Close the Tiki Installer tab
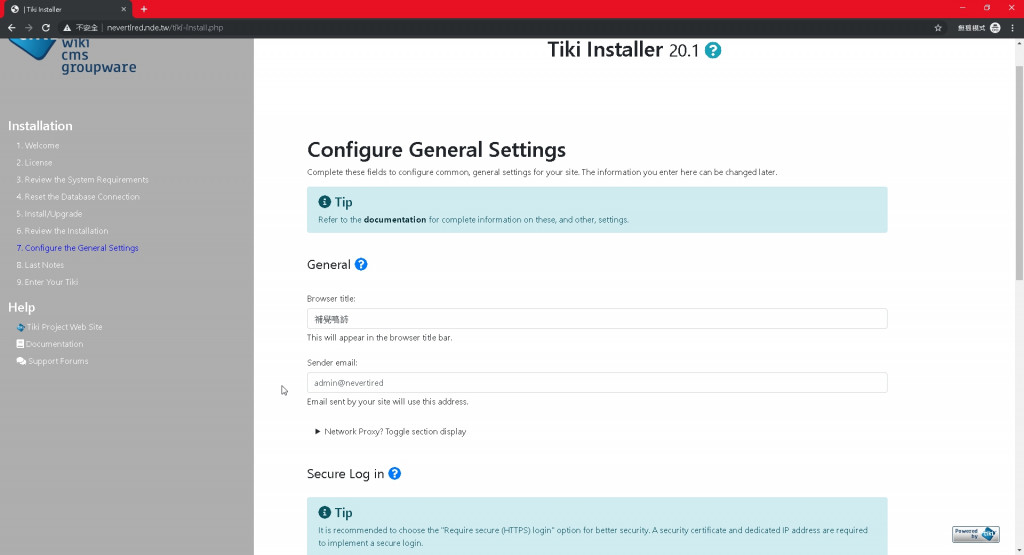This screenshot has width=1024, height=555. (123, 9)
